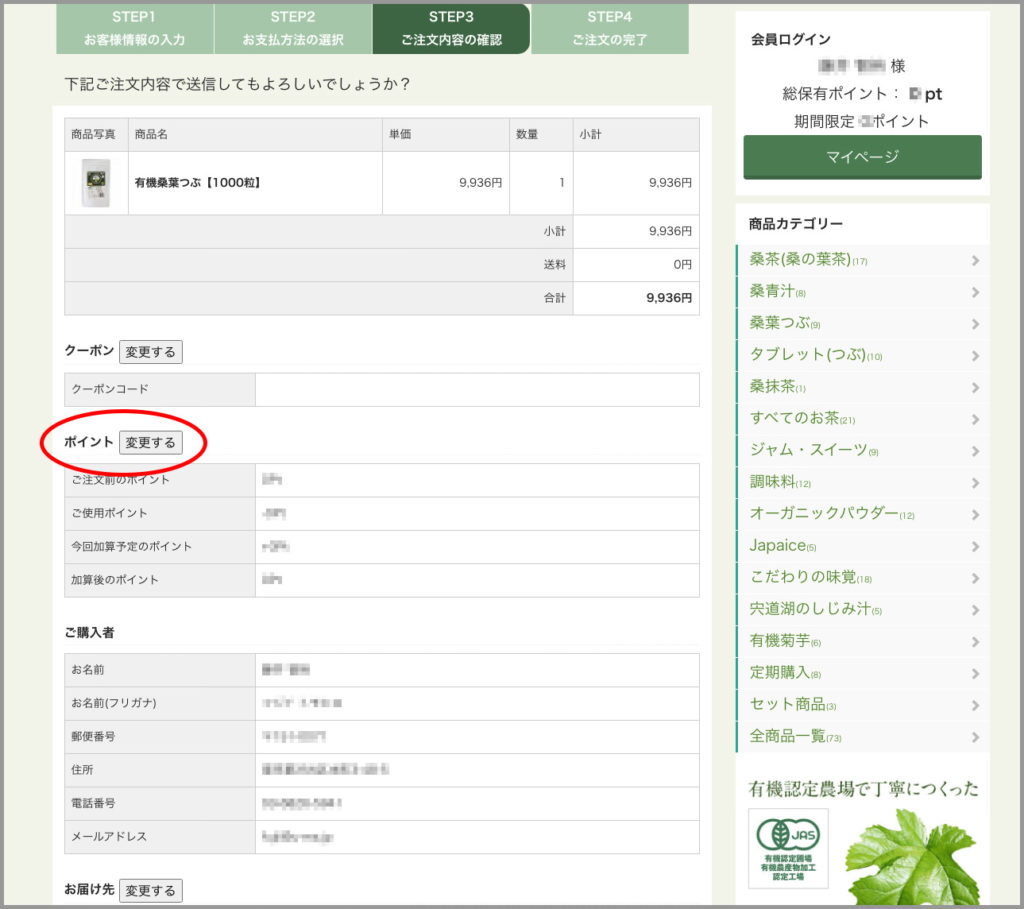Go to STEP1 お客様情報の入力 tab
Screen dimensions: 1024x909
pyautogui.click(x=135, y=29)
